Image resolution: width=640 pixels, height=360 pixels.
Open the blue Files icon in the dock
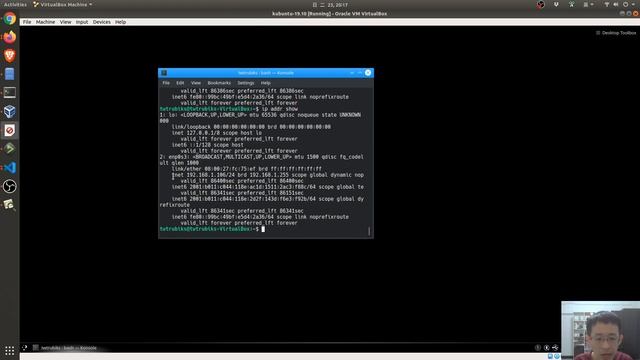pos(10,74)
